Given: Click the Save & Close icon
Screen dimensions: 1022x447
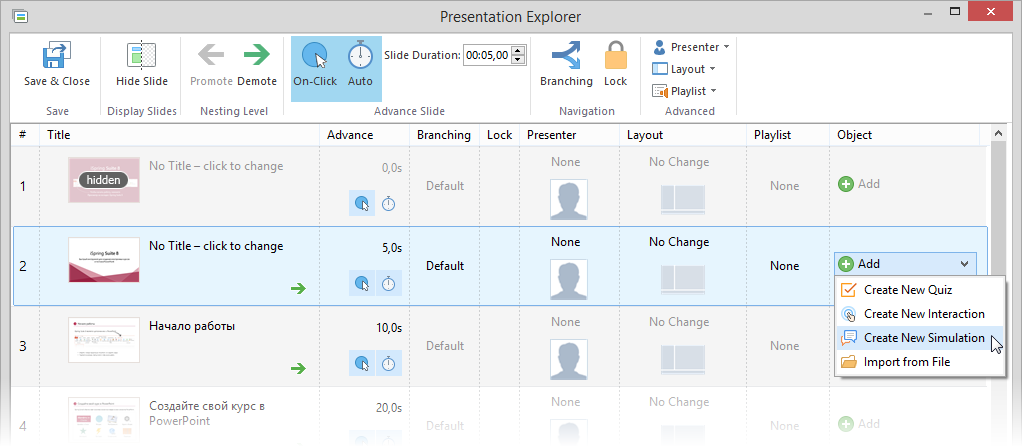Looking at the screenshot, I should point(56,57).
